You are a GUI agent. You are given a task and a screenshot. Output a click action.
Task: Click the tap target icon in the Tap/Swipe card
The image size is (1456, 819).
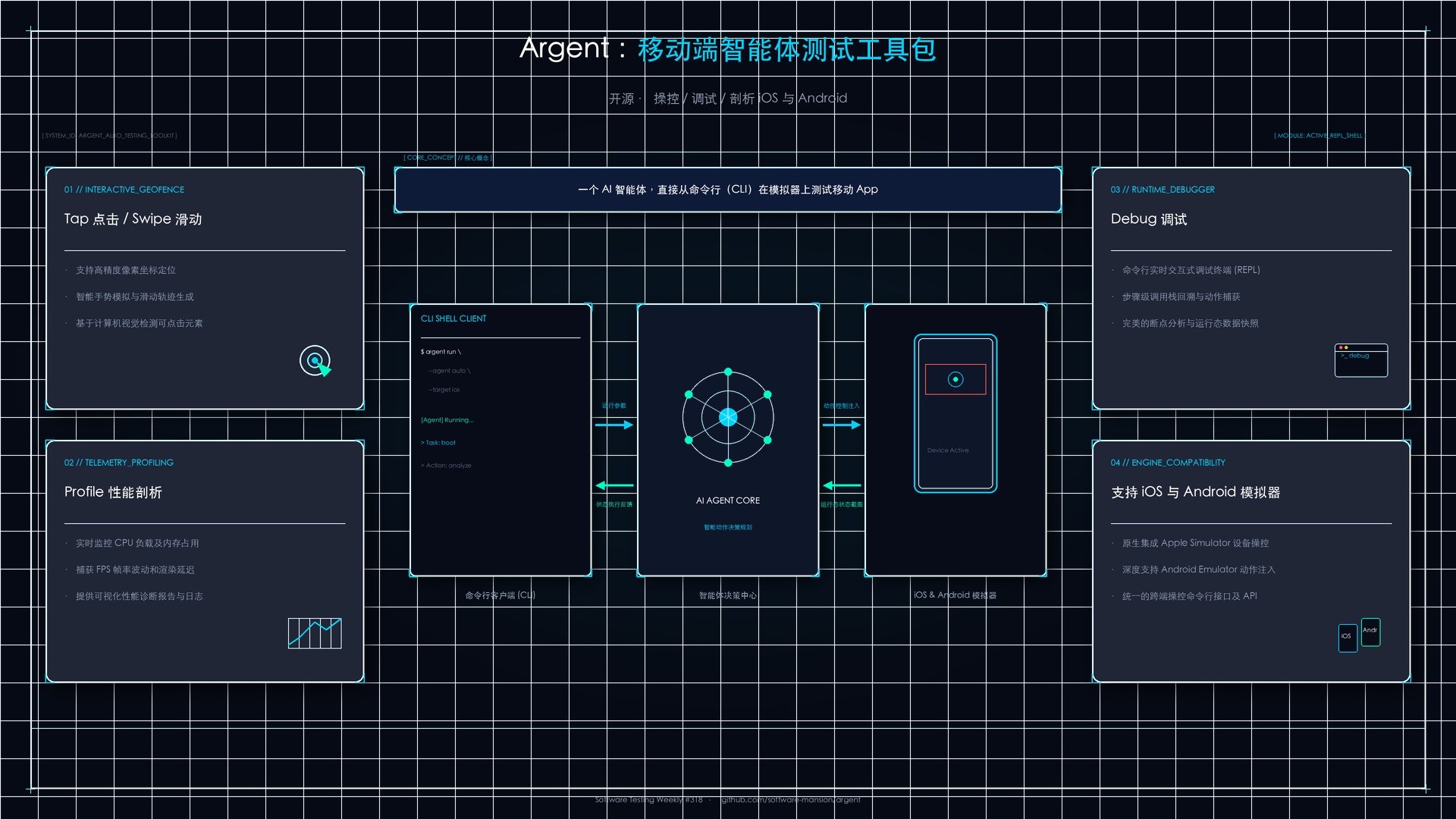(315, 361)
